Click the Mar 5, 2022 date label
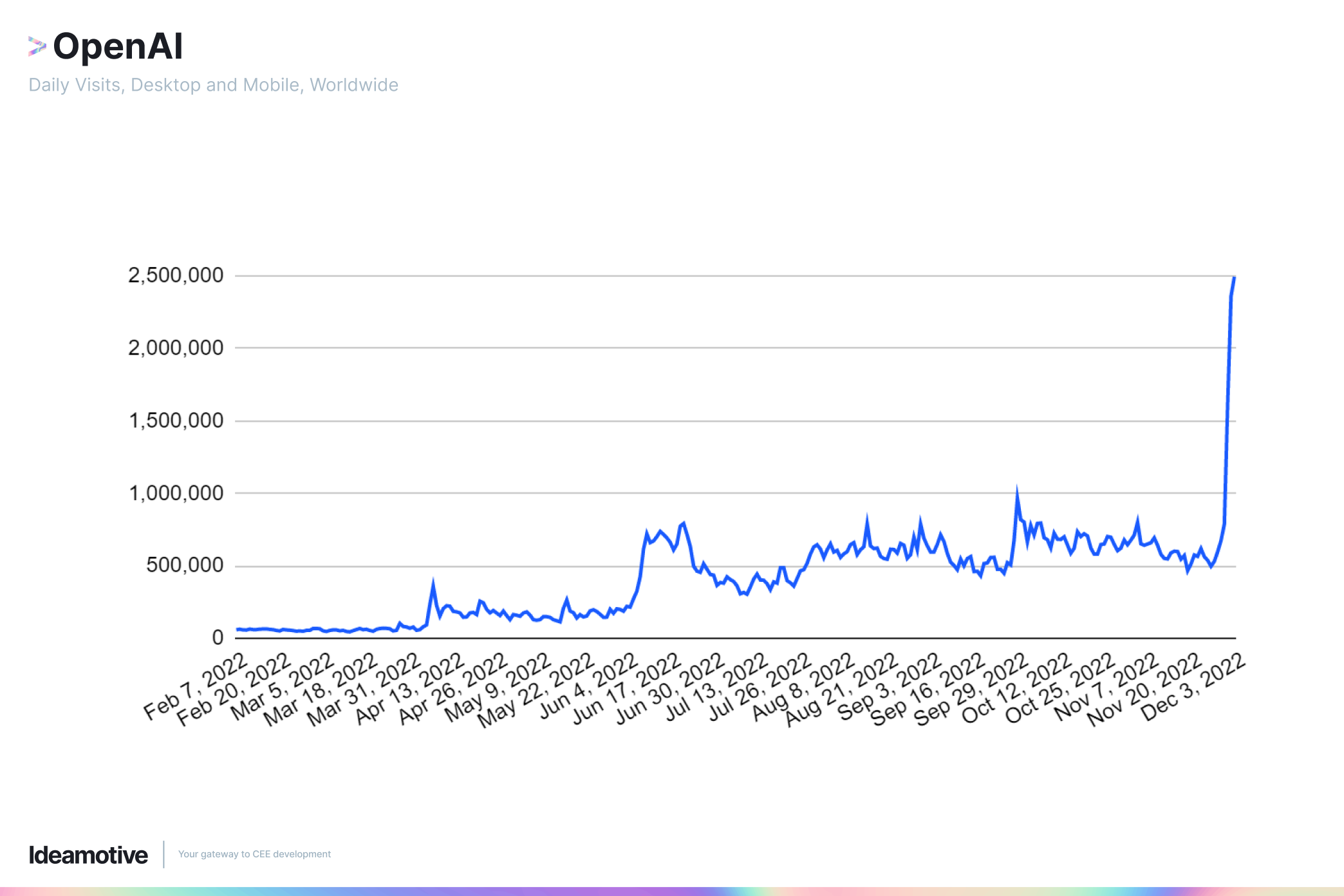 pos(282,686)
